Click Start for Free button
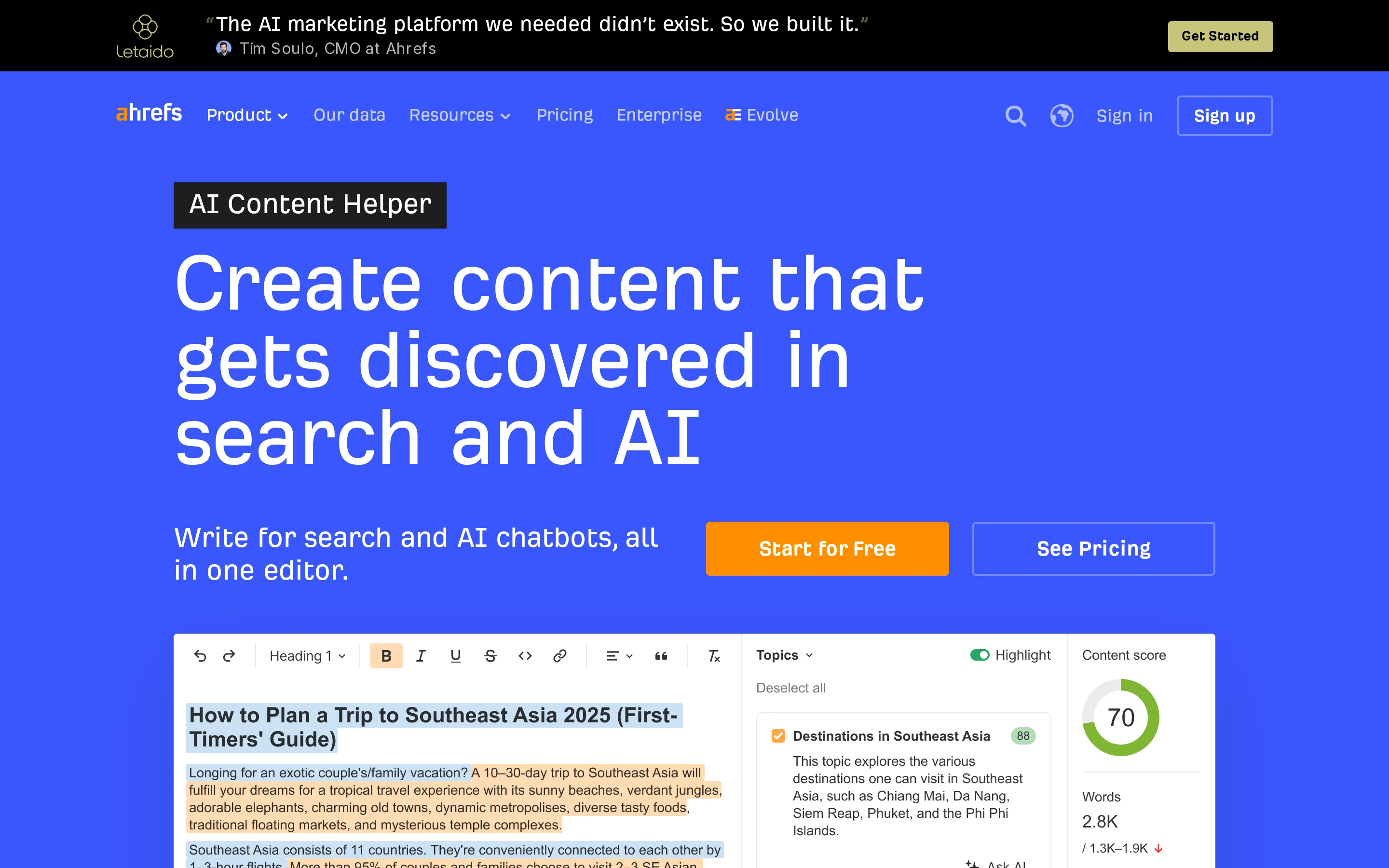Image resolution: width=1389 pixels, height=868 pixels. 827,548
